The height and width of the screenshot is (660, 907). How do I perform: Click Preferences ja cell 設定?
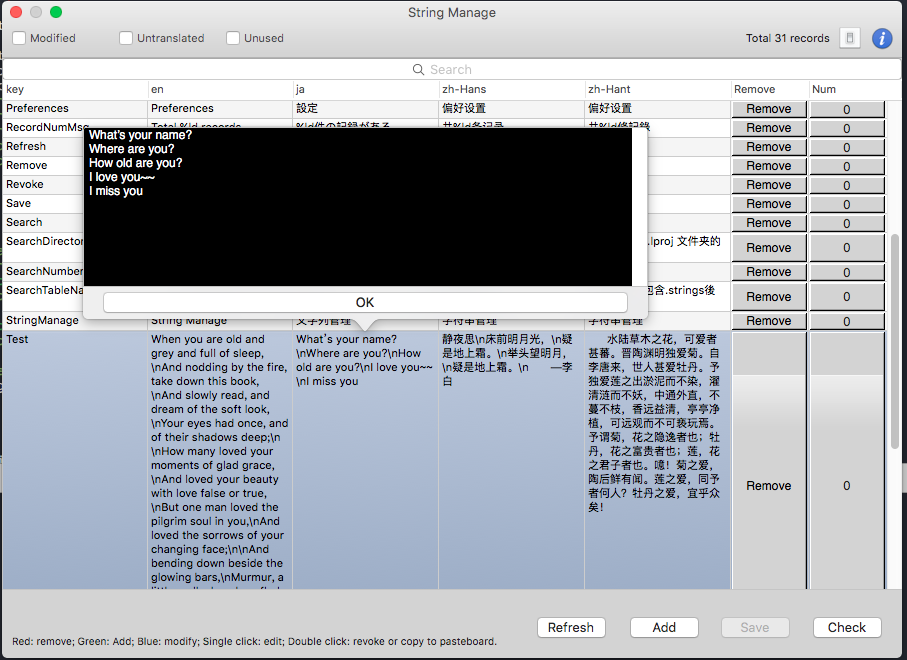pos(366,109)
